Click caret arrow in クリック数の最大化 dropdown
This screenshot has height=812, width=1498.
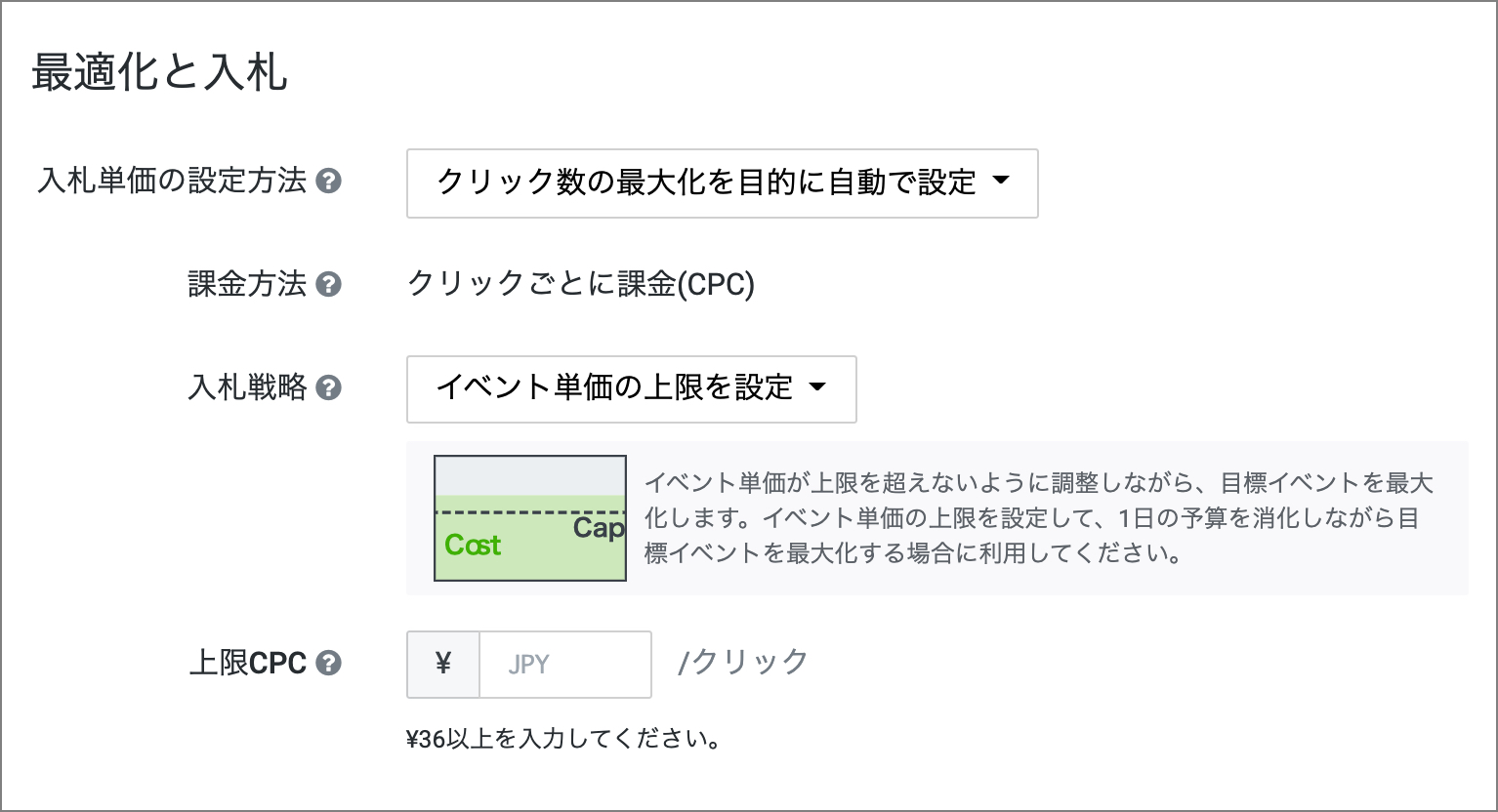pyautogui.click(x=1001, y=182)
